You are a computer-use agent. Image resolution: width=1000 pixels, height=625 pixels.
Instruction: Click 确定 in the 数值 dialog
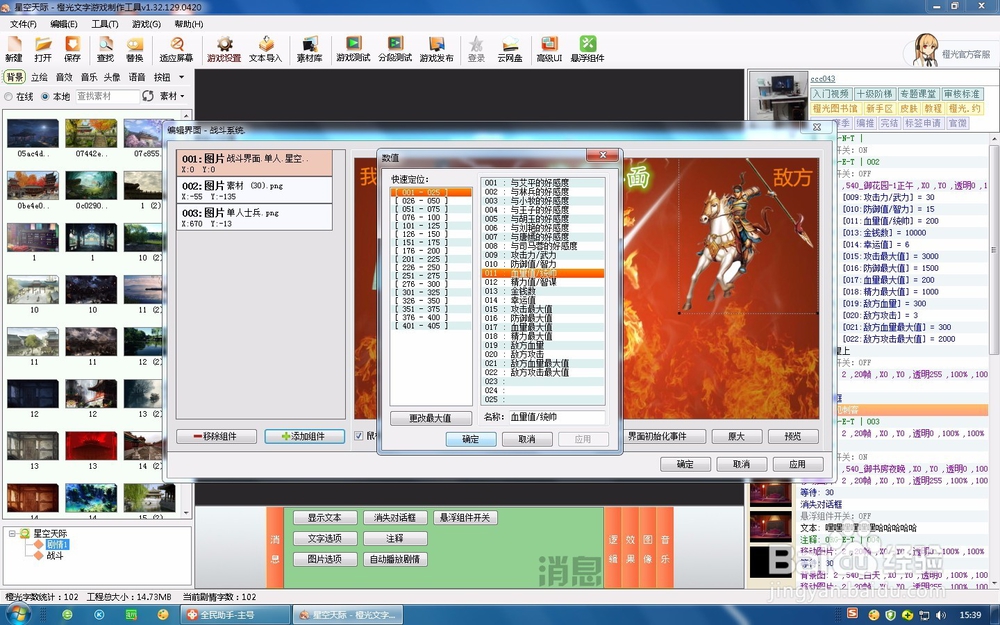click(x=471, y=439)
